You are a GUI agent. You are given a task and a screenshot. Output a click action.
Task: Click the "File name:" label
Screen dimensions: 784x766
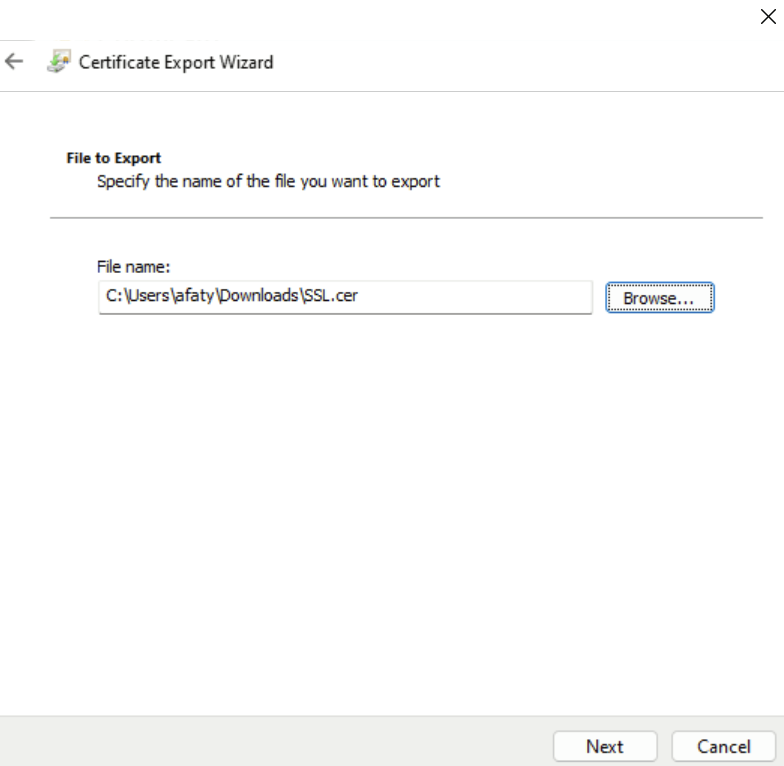(x=134, y=267)
